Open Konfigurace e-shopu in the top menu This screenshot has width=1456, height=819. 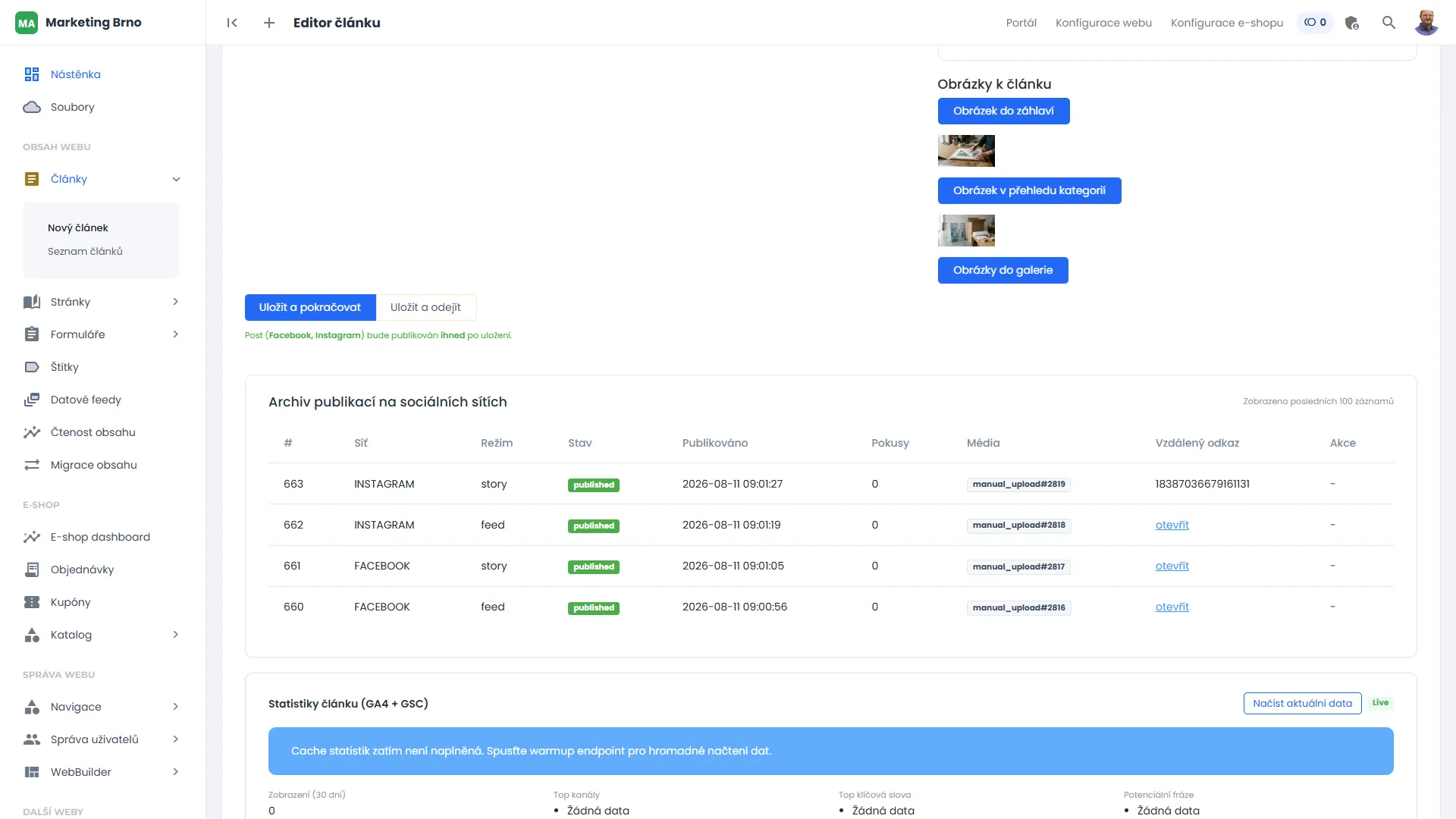tap(1226, 23)
